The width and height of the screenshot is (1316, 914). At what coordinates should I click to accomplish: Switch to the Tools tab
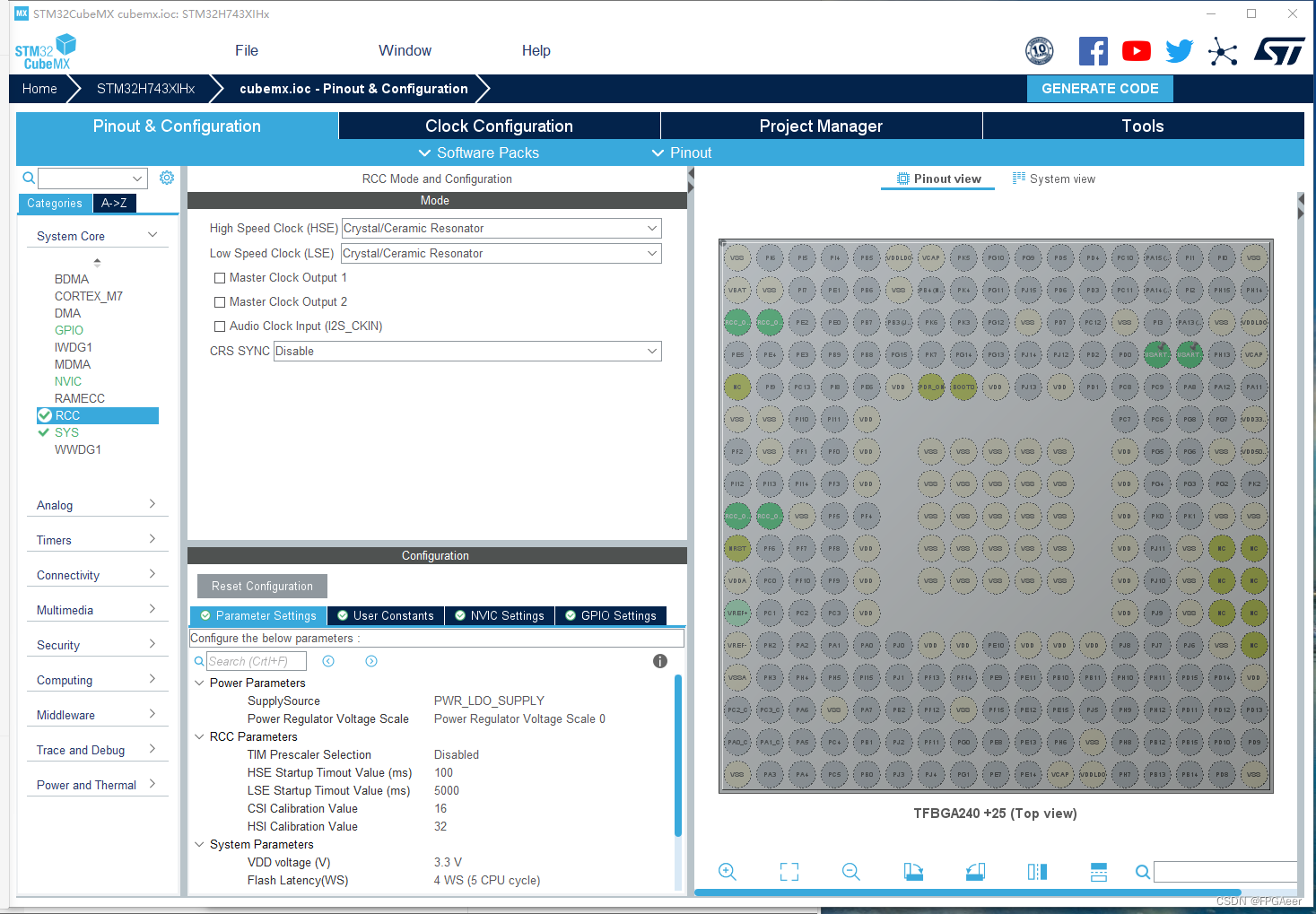1143,126
